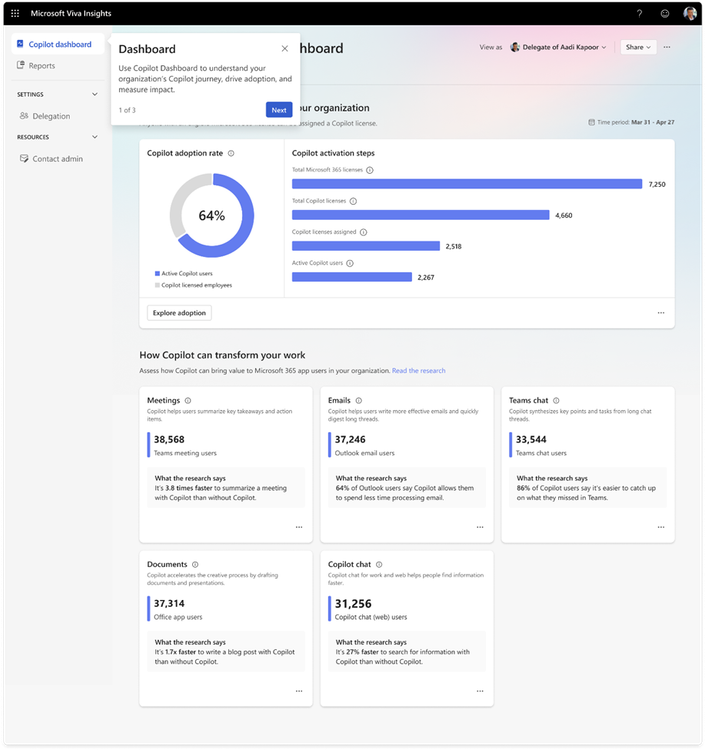
Task: Open the app launcher waffle icon
Action: (x=15, y=13)
